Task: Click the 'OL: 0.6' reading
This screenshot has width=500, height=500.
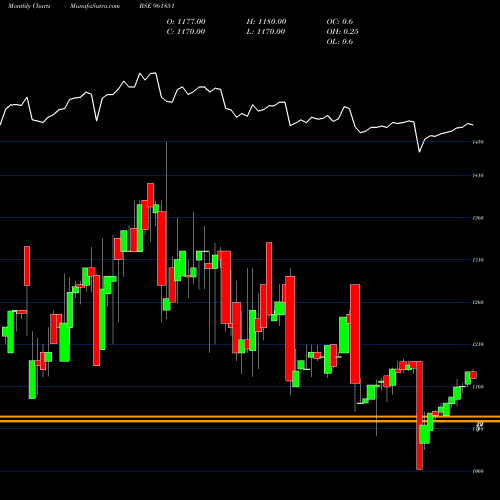Action: (x=340, y=41)
